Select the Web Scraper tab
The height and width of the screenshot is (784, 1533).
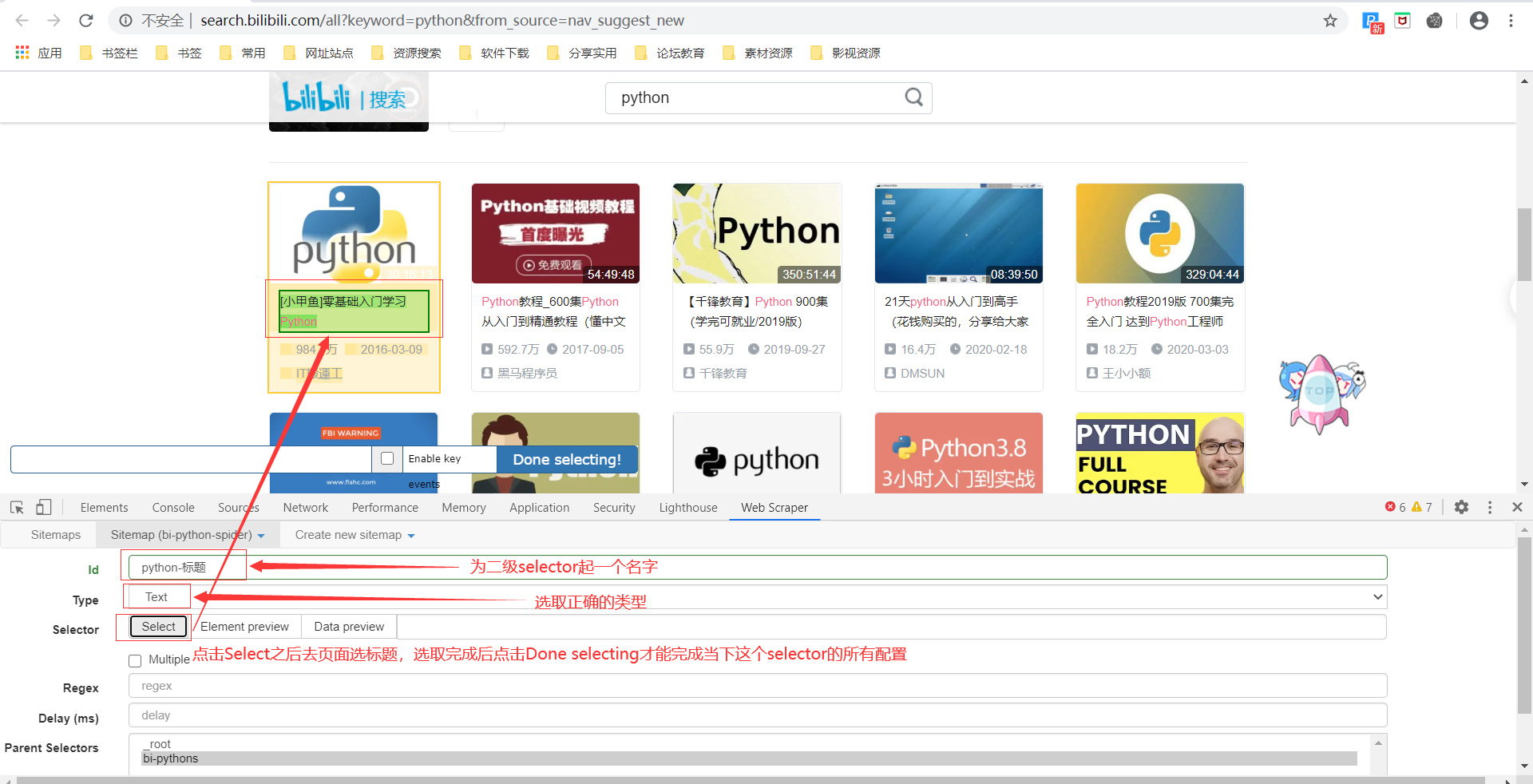coord(774,508)
